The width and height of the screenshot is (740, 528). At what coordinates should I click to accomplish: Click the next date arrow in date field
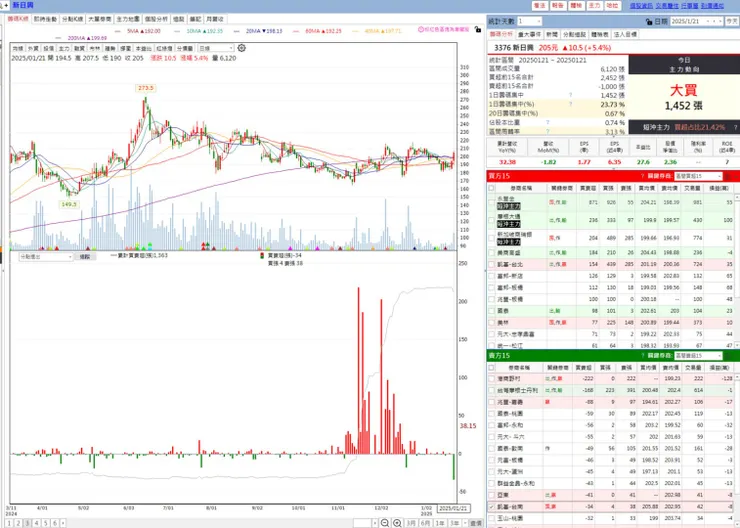[720, 21]
